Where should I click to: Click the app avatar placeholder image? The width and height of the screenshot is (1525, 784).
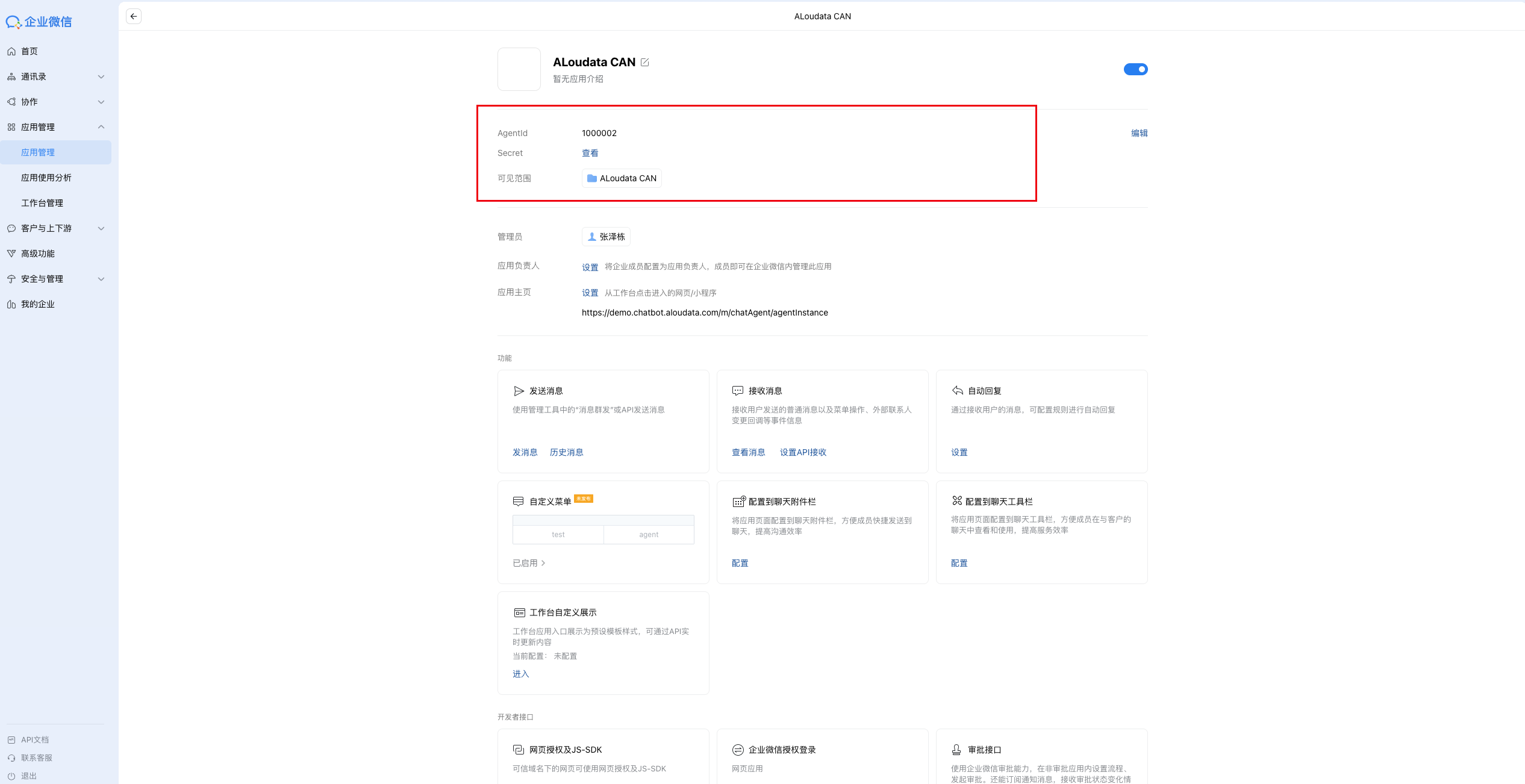(x=519, y=69)
